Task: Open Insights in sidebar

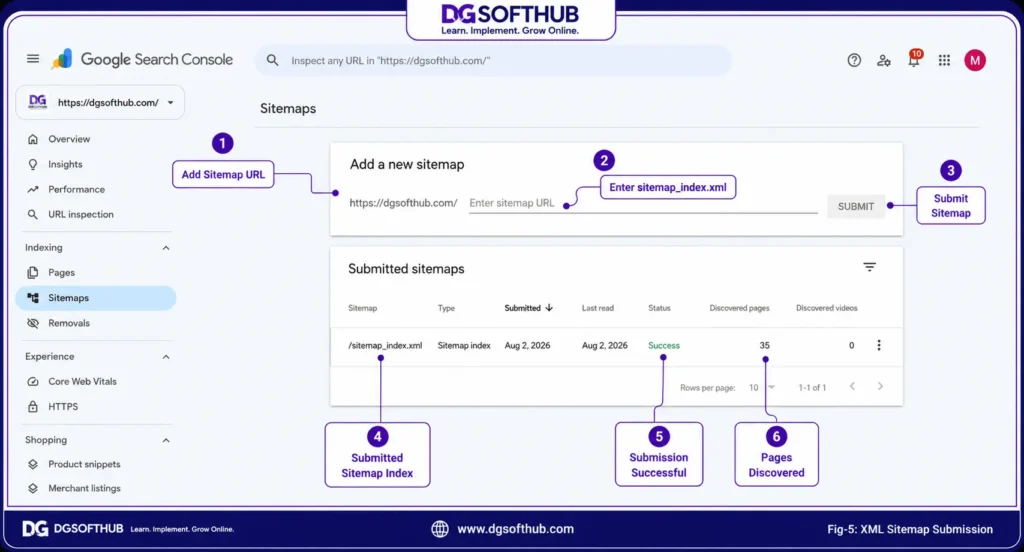Action: (95, 164)
